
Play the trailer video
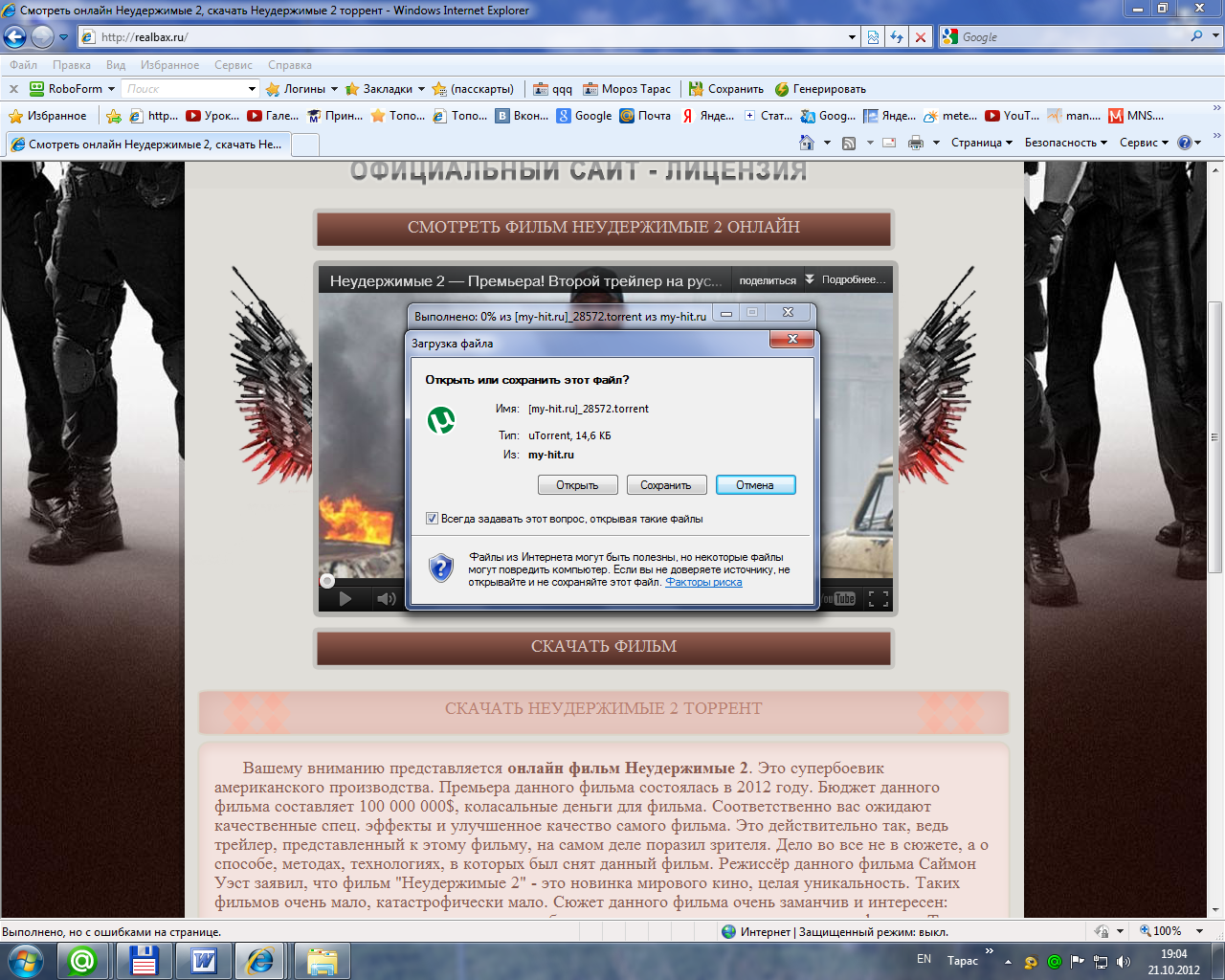coord(345,599)
